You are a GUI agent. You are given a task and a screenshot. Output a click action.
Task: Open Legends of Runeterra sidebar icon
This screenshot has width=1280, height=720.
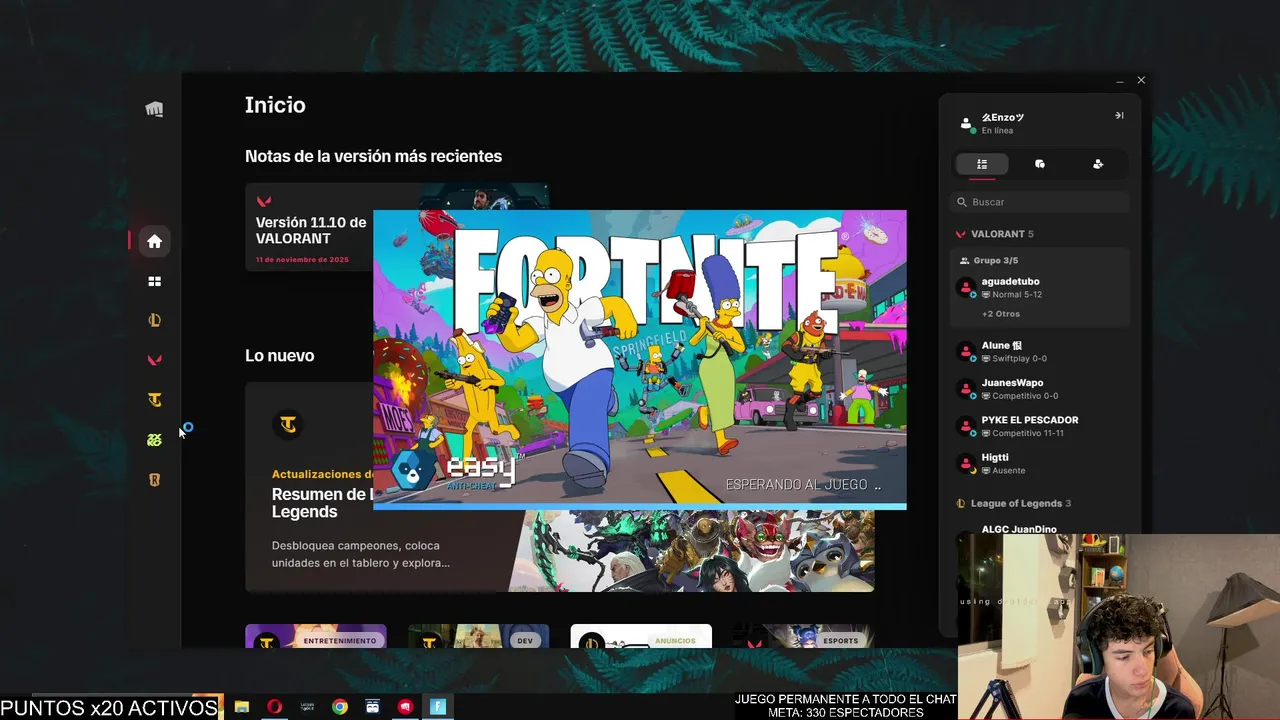pyautogui.click(x=154, y=480)
